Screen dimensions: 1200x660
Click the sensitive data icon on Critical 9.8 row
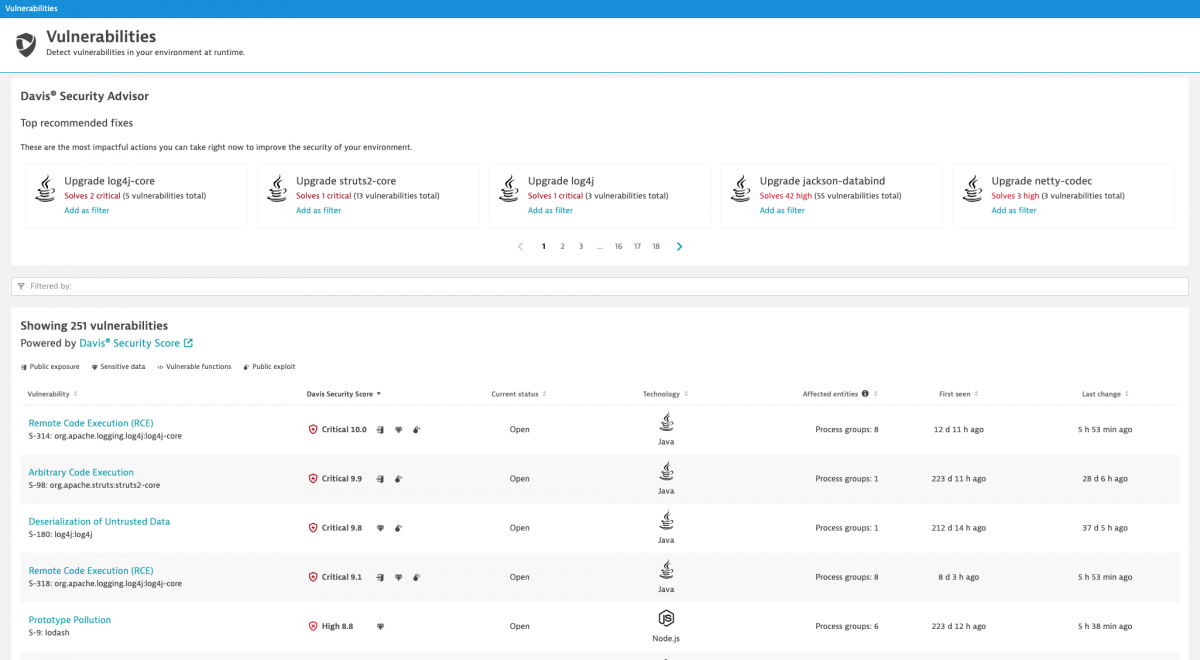(x=381, y=527)
